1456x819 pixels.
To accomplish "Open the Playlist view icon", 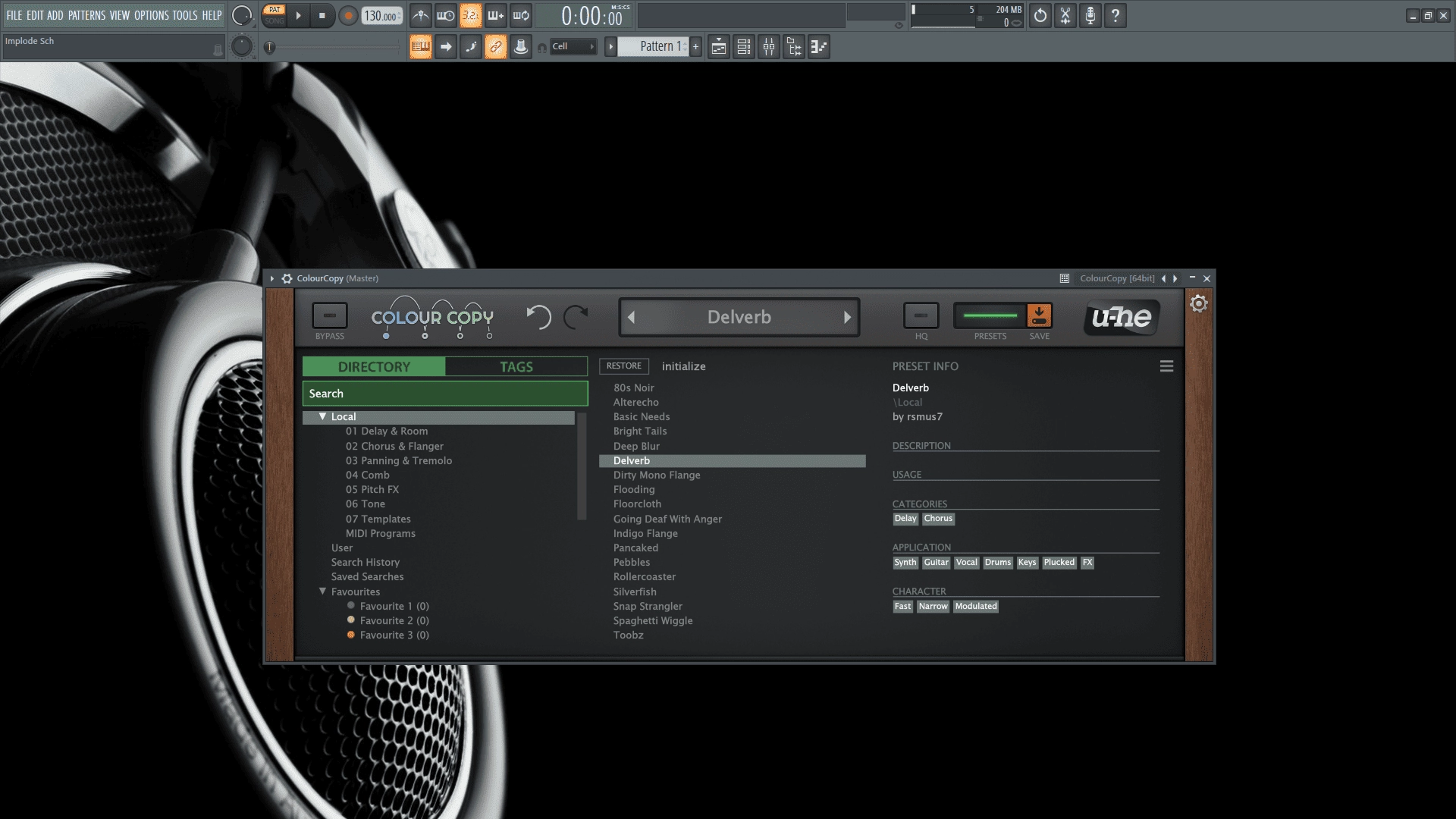I will point(719,47).
